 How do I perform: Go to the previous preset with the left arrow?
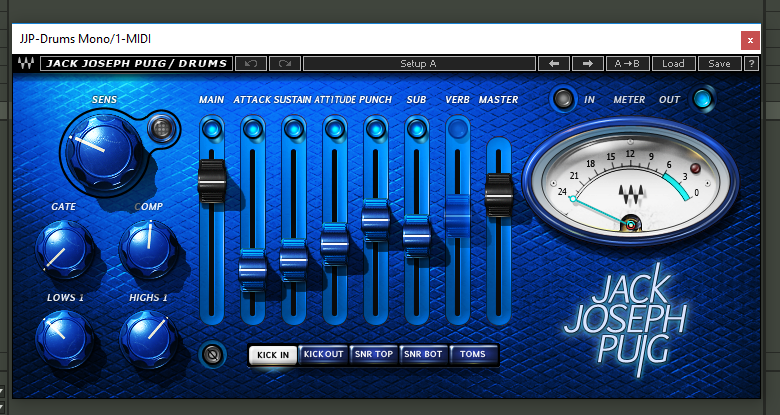tap(554, 64)
